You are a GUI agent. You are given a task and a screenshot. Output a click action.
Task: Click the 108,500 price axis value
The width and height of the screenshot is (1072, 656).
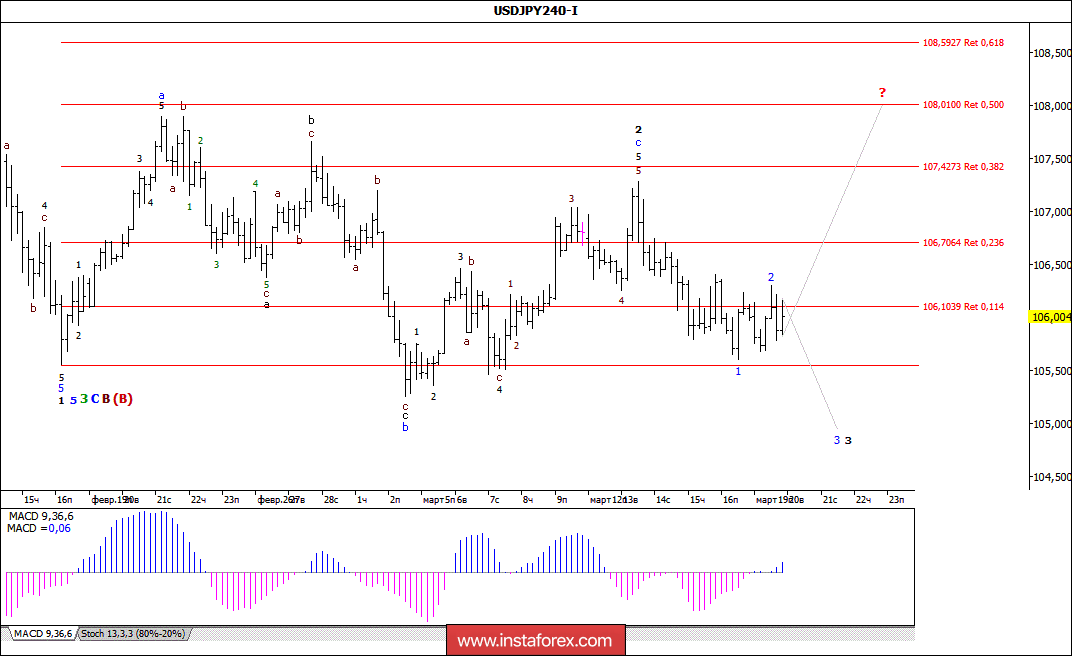(1051, 53)
